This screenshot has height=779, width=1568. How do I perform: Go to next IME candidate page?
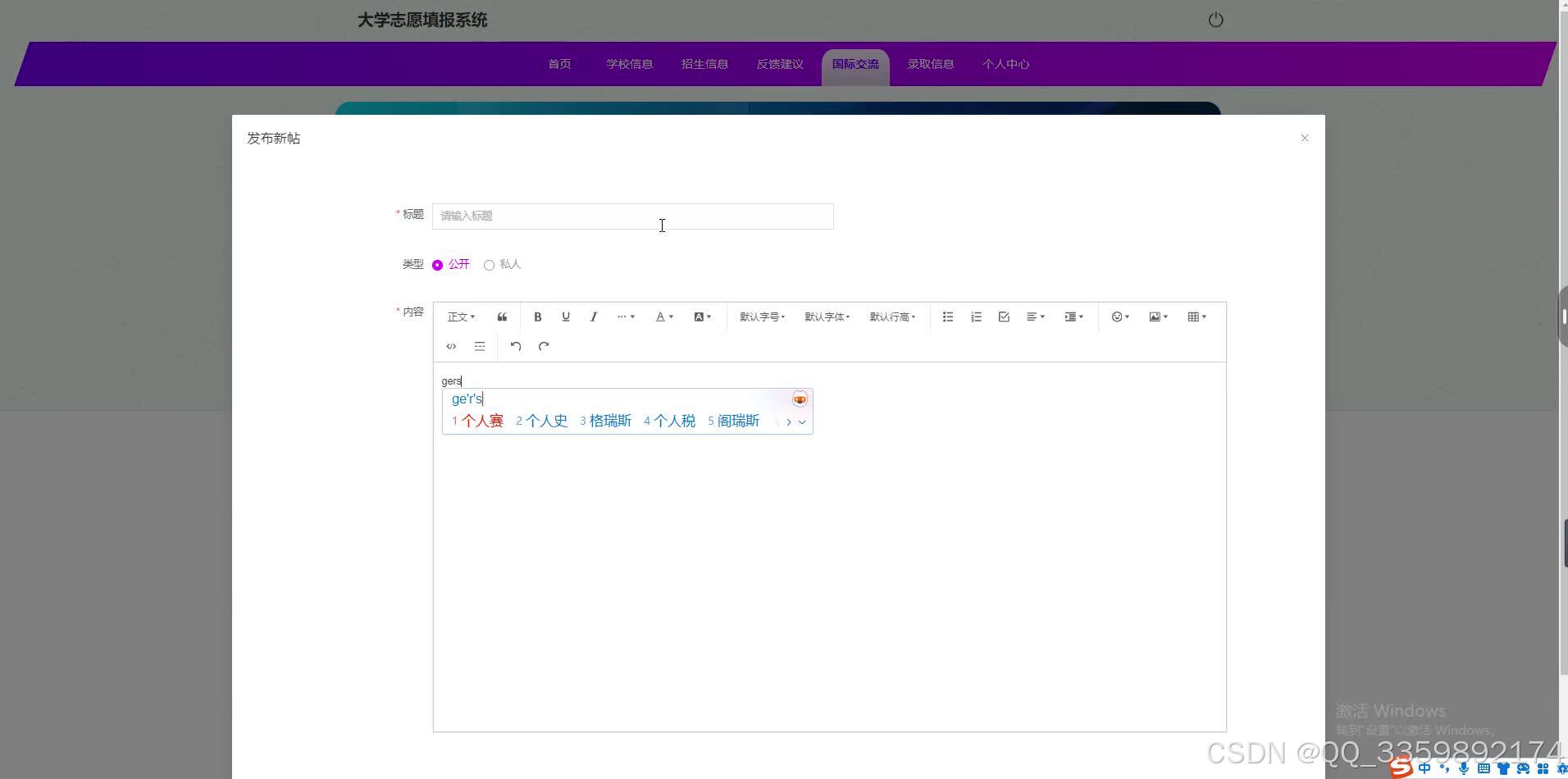(x=789, y=422)
